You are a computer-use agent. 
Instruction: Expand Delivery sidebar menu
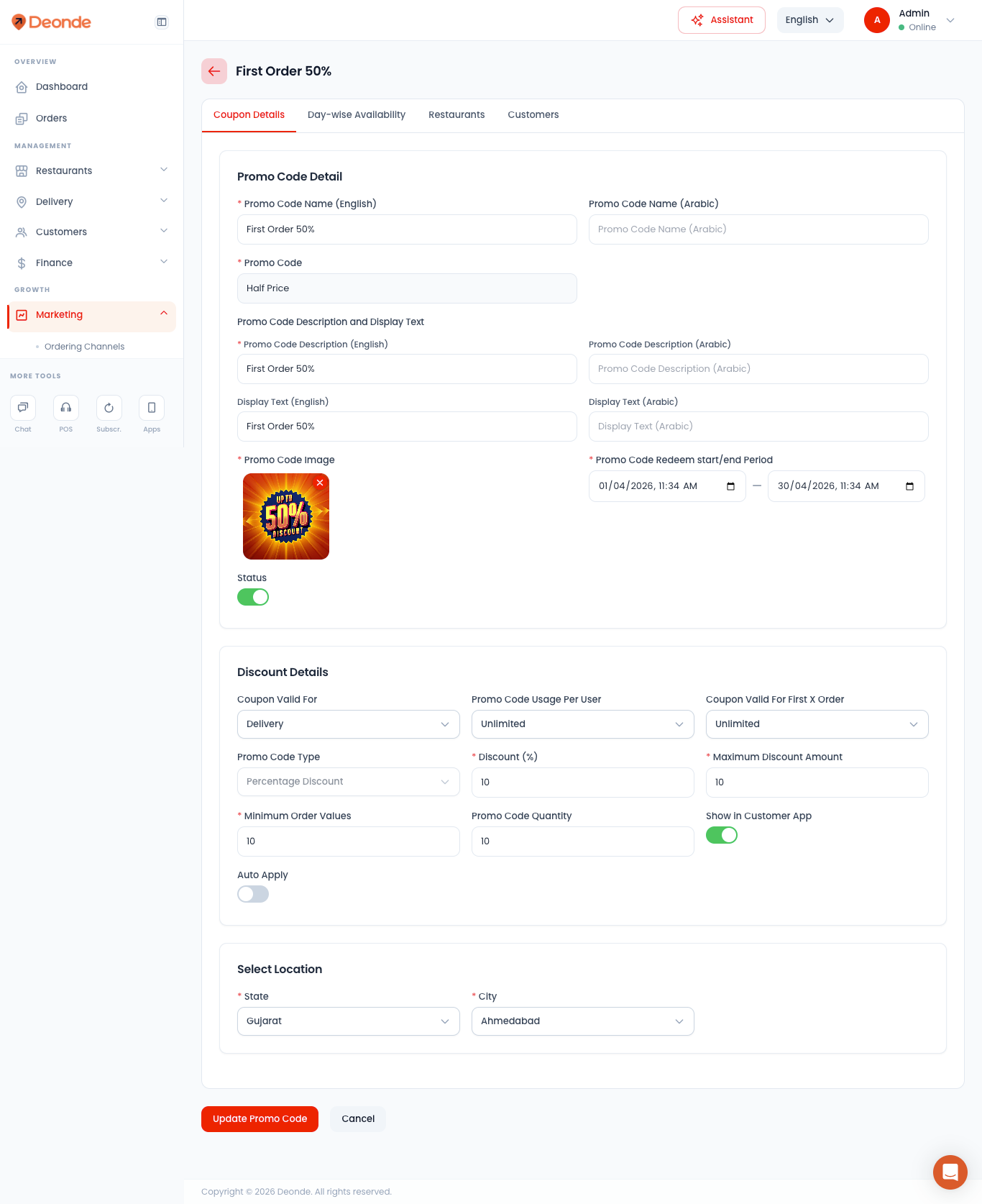[91, 201]
